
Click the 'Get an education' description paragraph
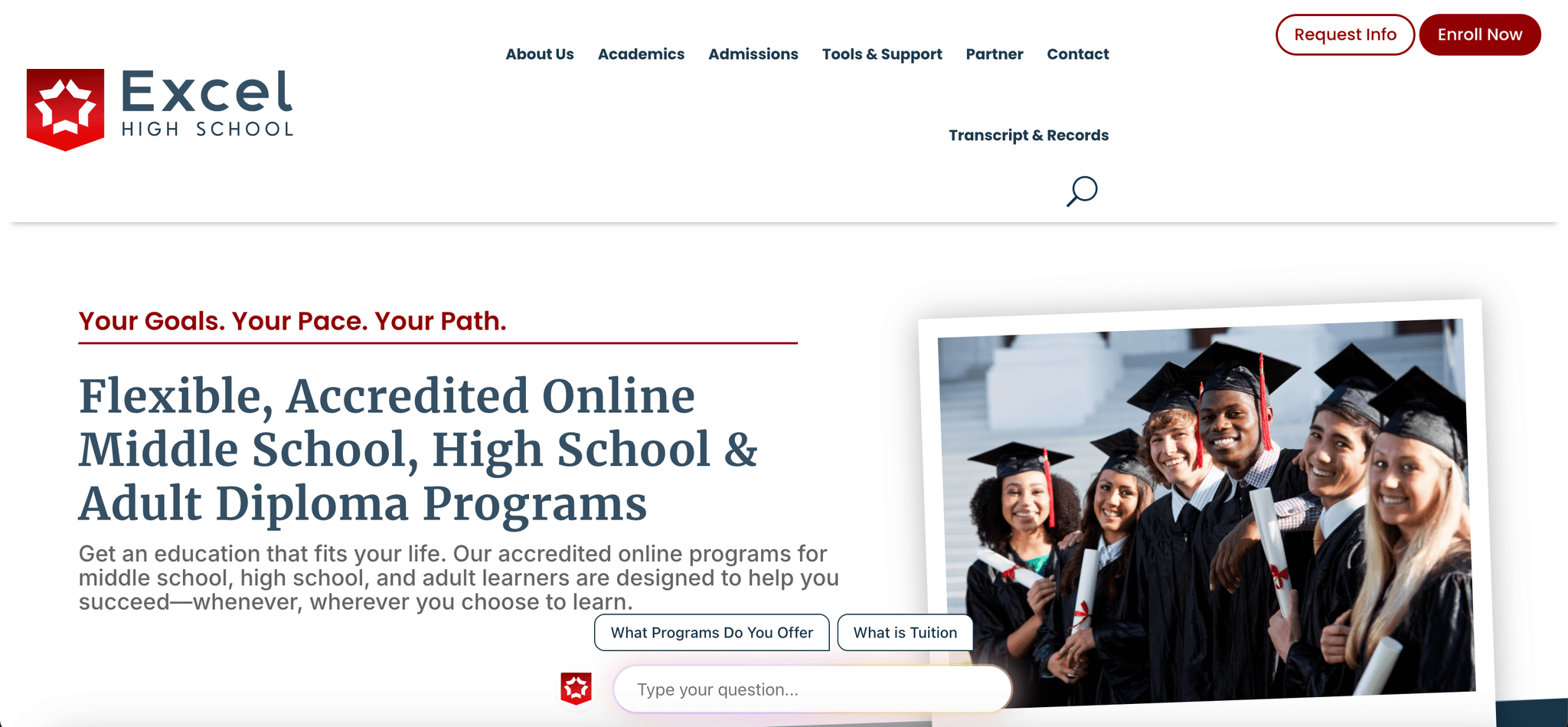click(x=459, y=578)
